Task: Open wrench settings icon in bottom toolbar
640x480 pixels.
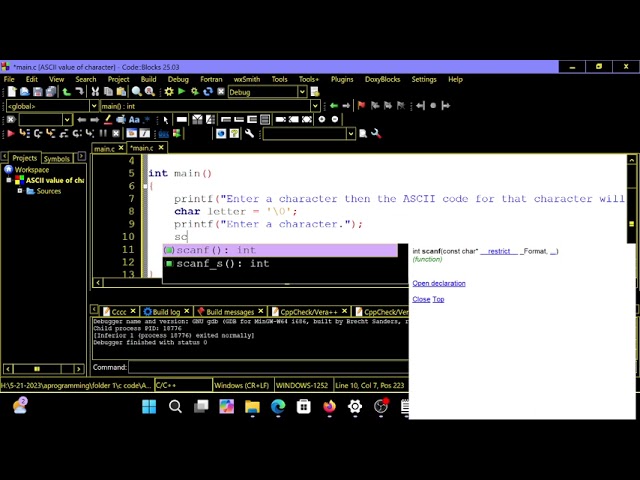Action: pos(249,133)
